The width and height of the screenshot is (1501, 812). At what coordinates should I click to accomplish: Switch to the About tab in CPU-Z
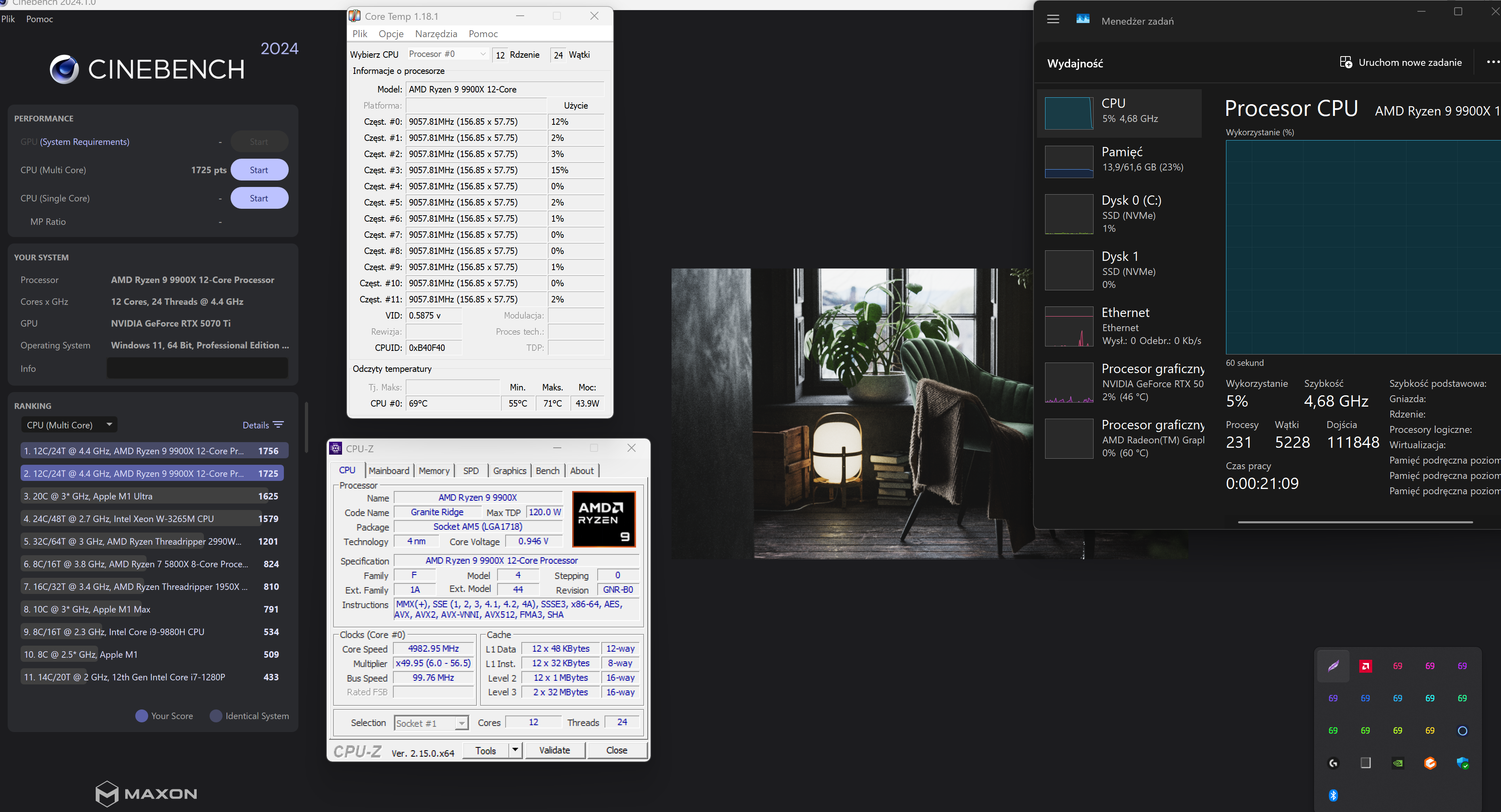coord(582,470)
